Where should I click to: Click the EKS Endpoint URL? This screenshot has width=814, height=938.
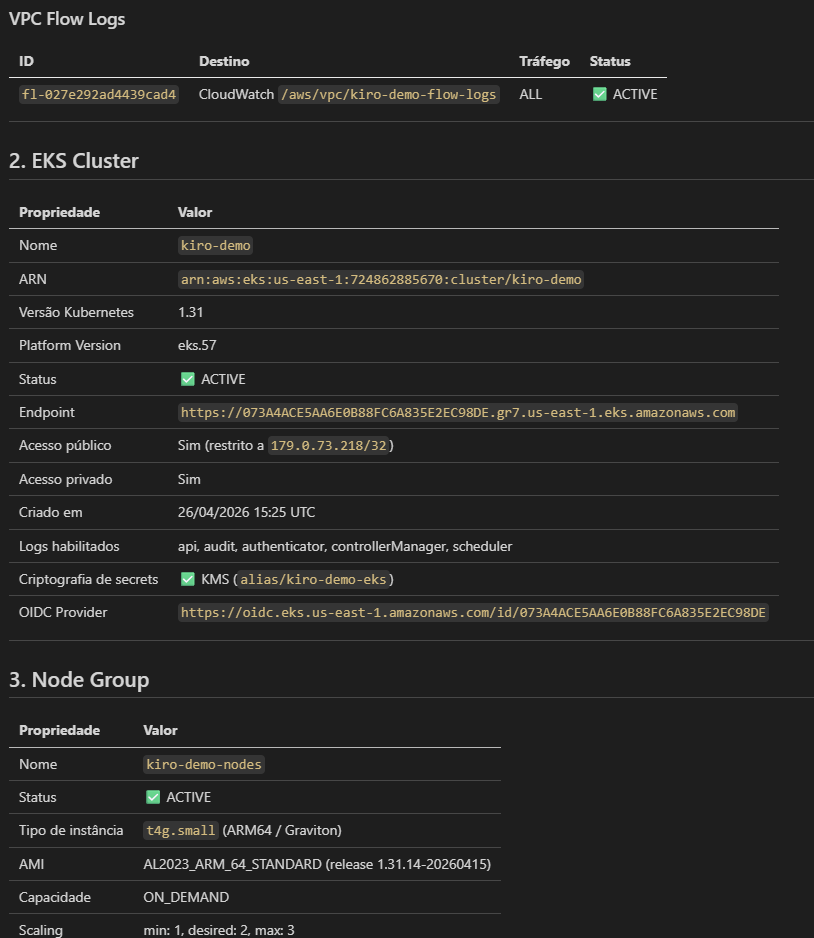pyautogui.click(x=457, y=412)
